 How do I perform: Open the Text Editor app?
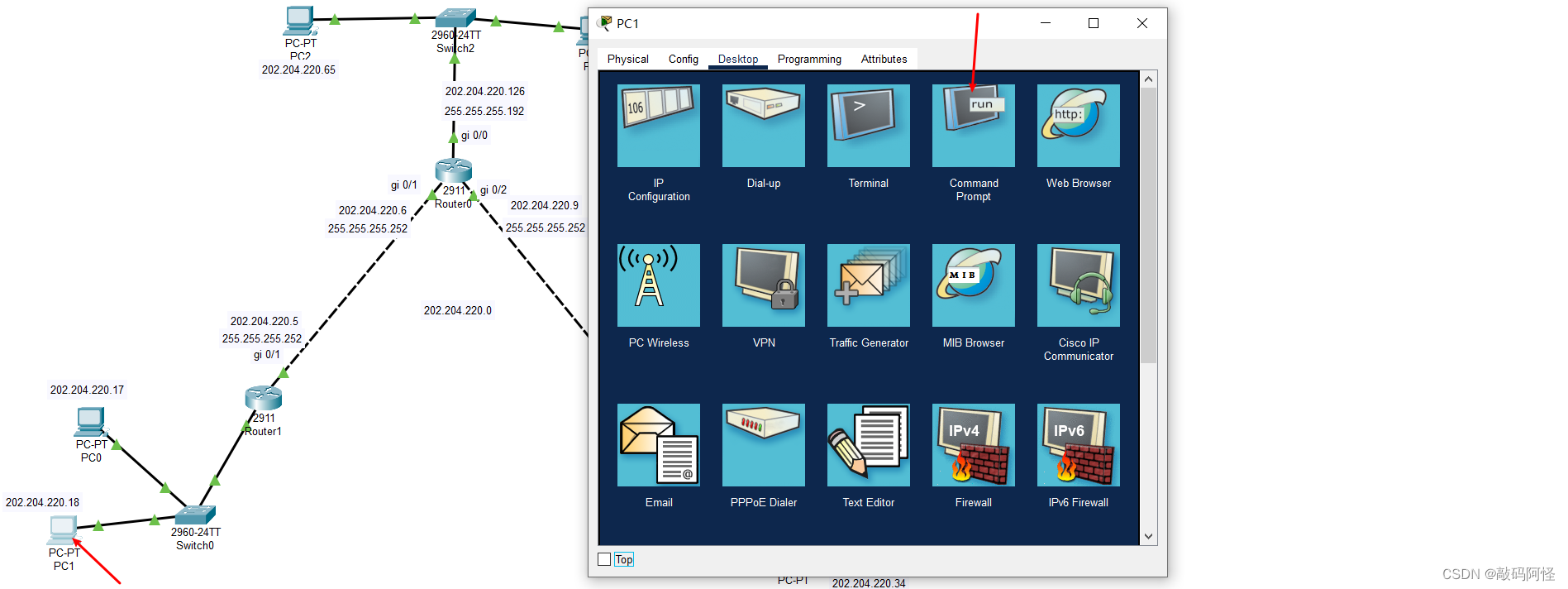point(868,445)
